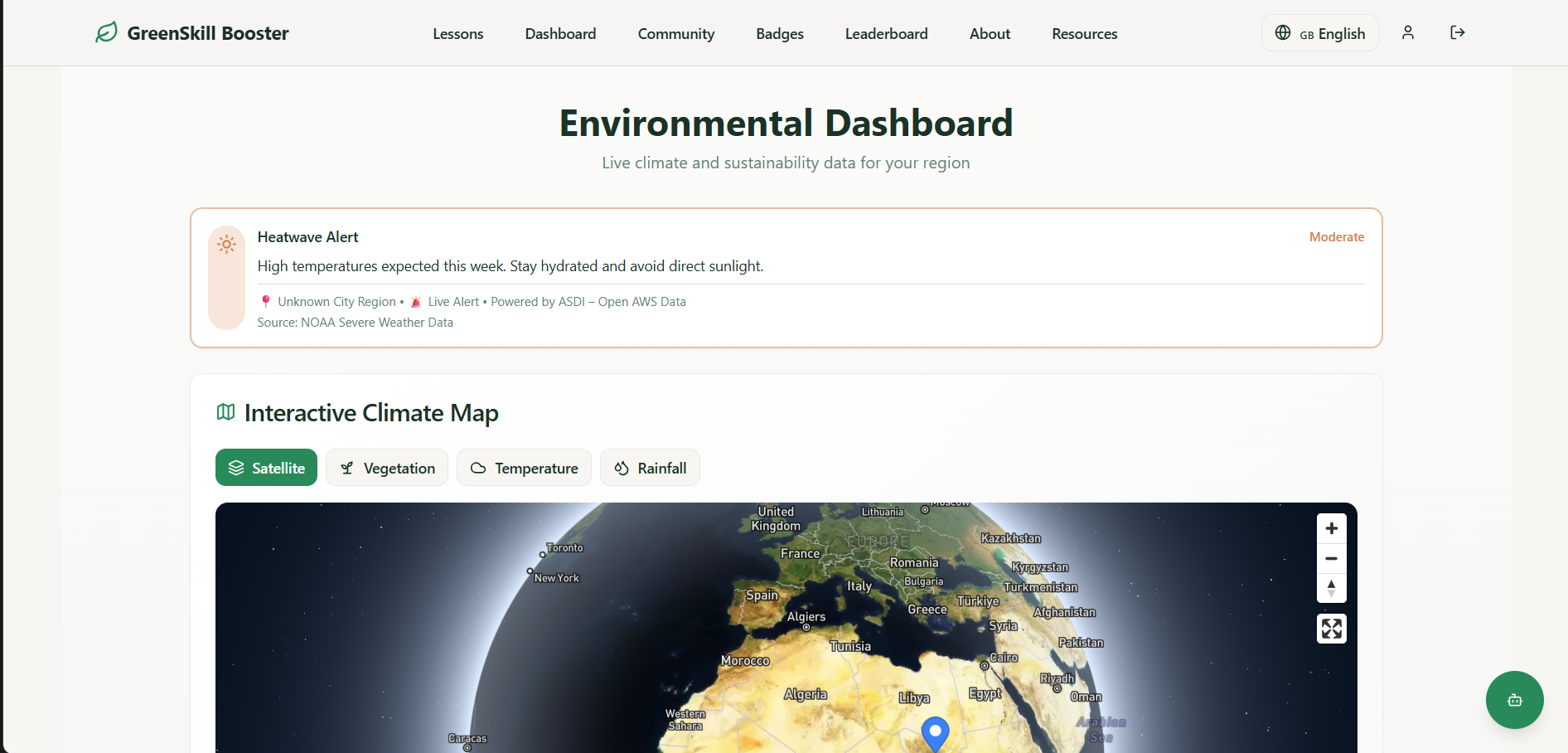Viewport: 1568px width, 753px height.
Task: Click the Egypt label on map
Action: [x=985, y=693]
